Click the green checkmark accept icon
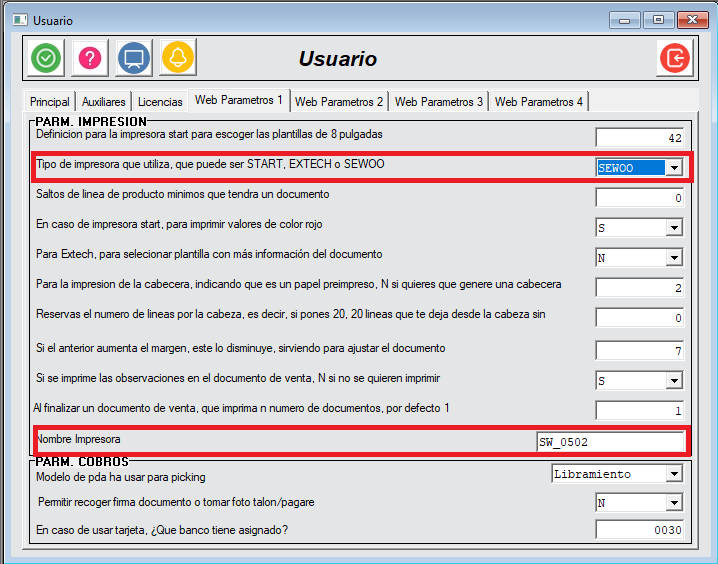This screenshot has width=718, height=564. click(46, 58)
